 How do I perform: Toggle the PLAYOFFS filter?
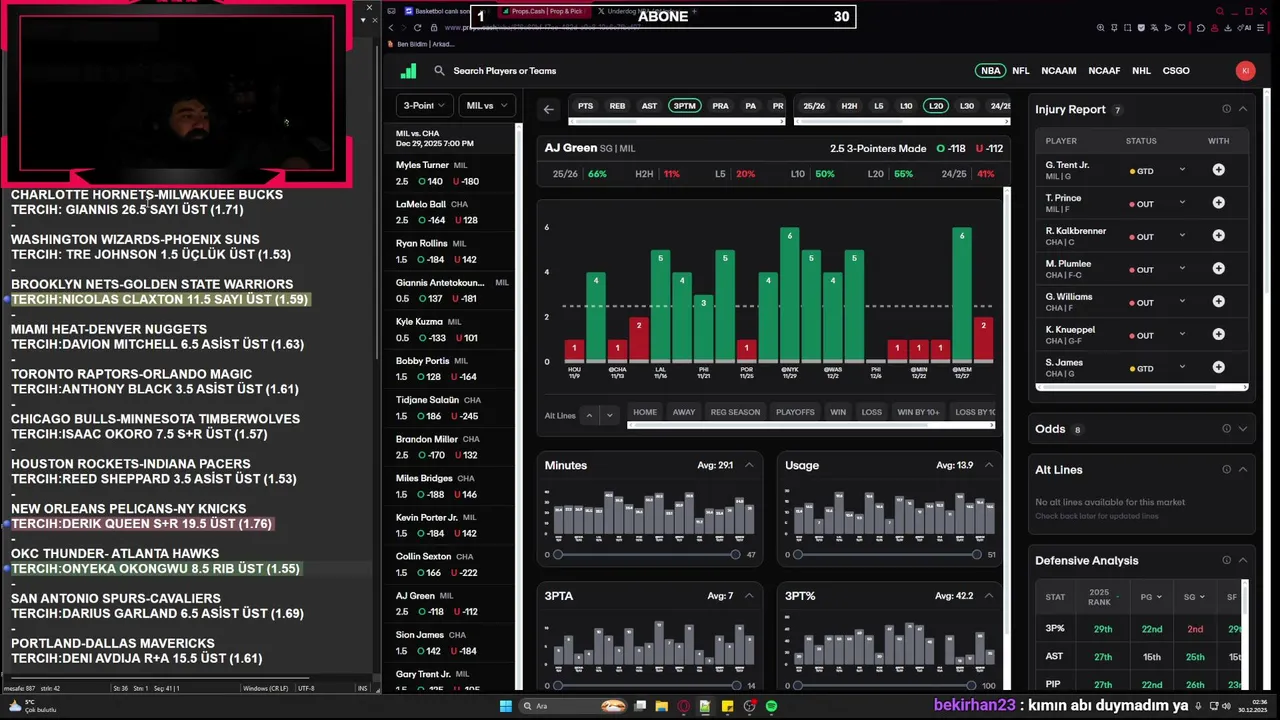(x=795, y=412)
